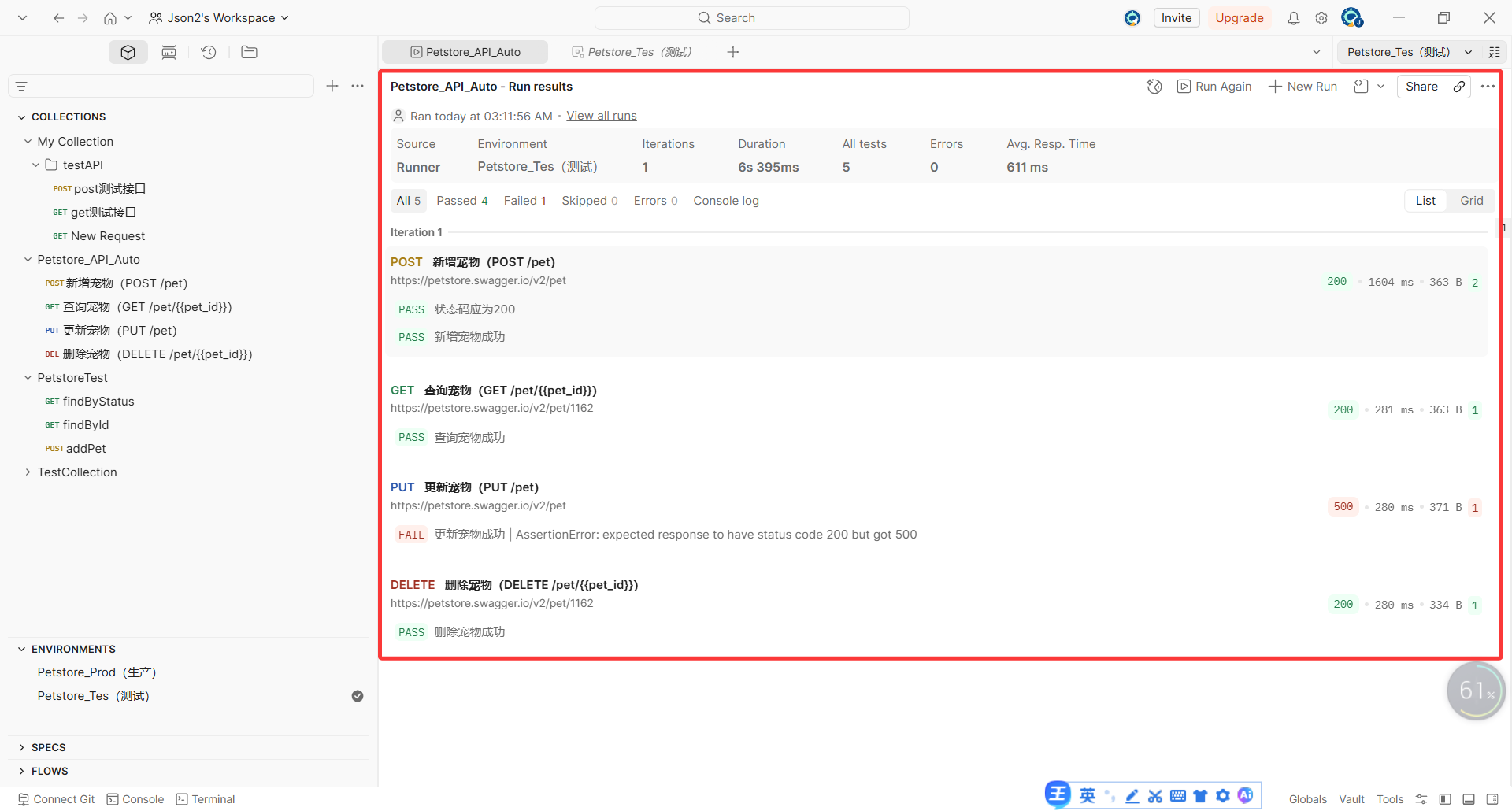Screen dimensions: 1512x811
Task: Go back with the left arrow
Action: point(59,18)
